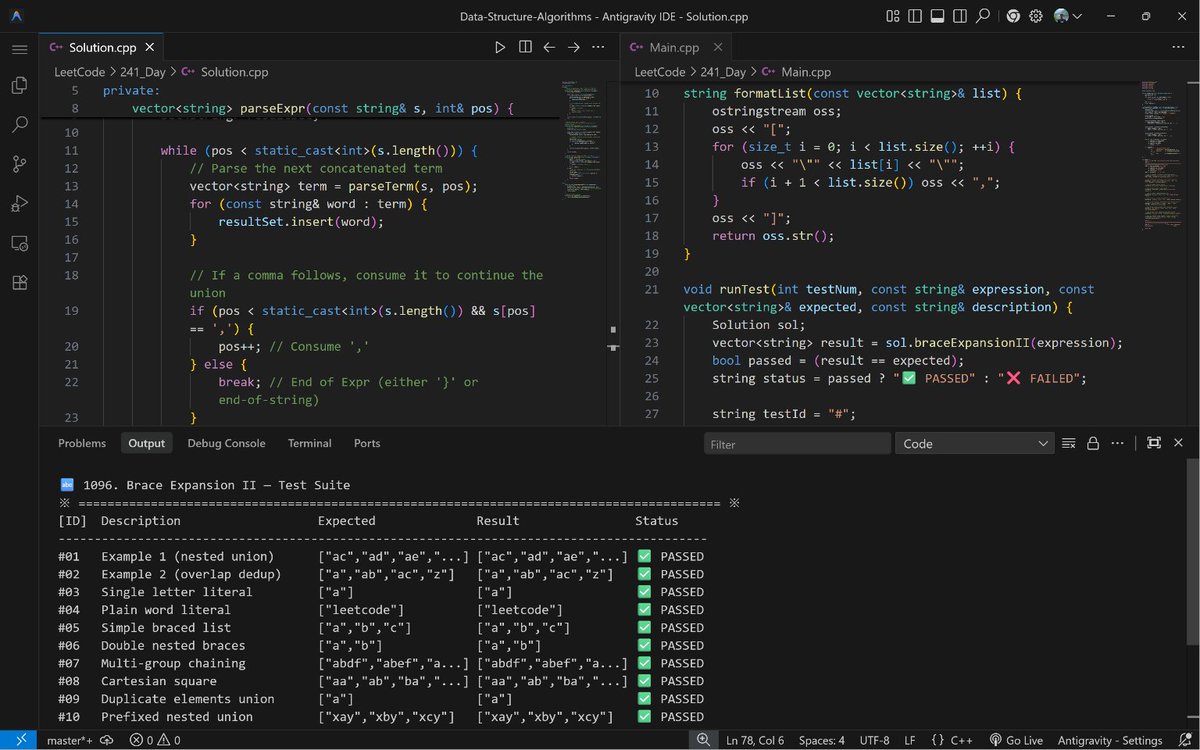Open the Search view in the activity bar
This screenshot has width=1200, height=750.
coord(19,125)
